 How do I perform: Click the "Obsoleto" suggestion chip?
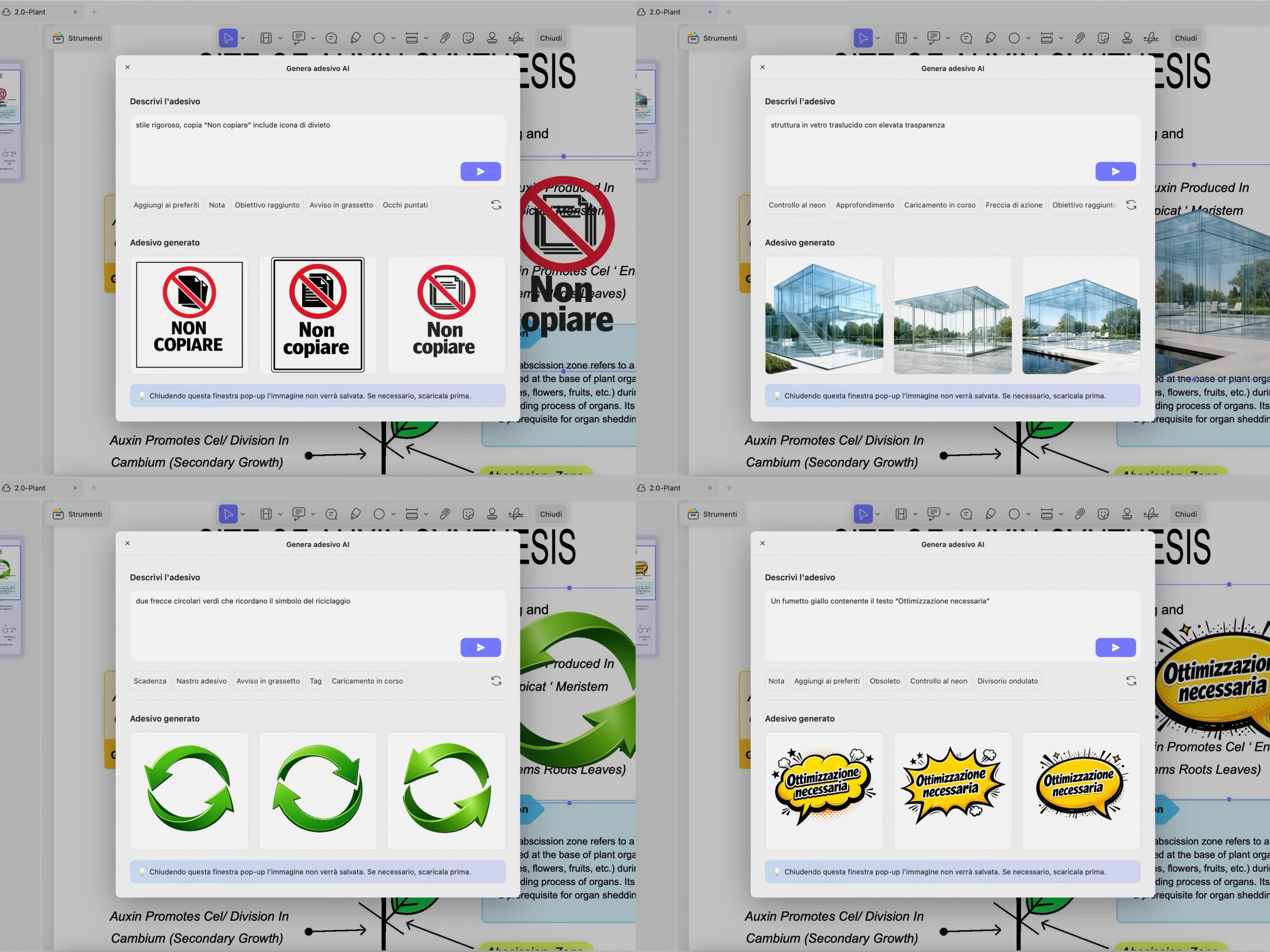click(884, 681)
